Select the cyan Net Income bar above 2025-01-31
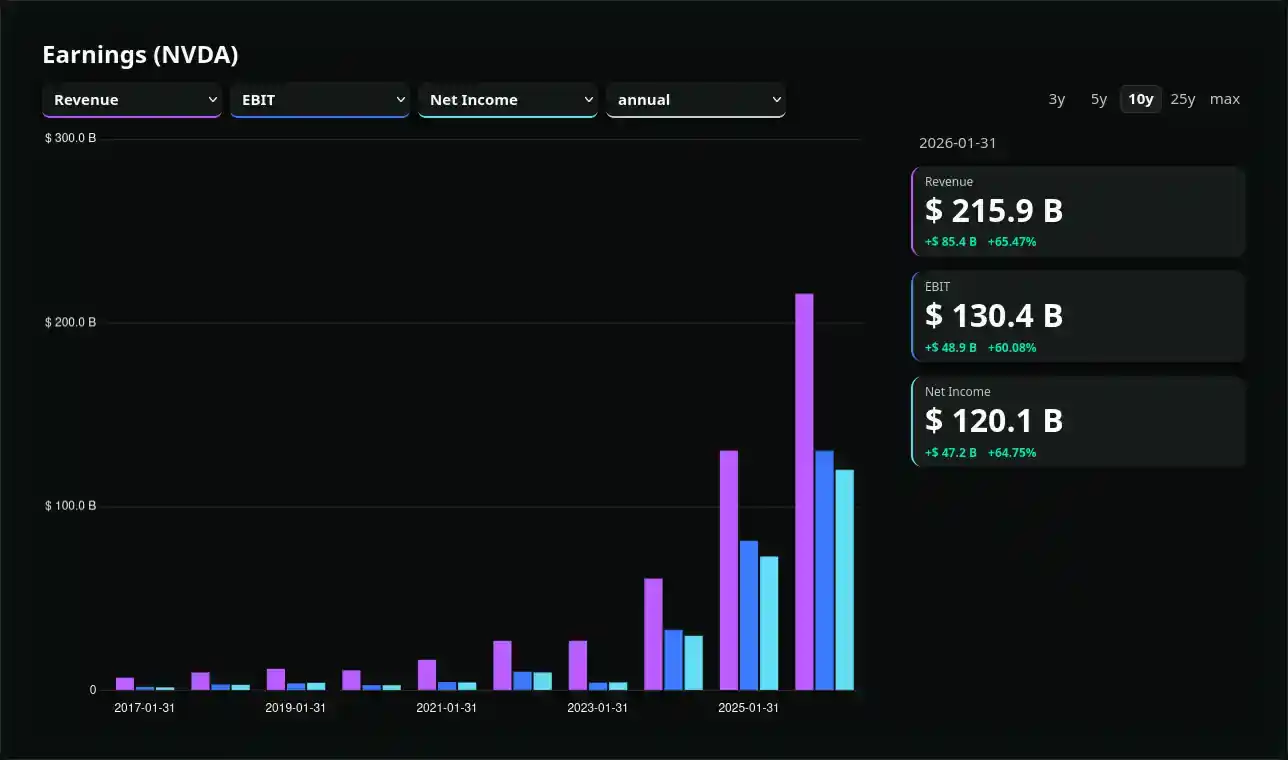Screen dimensions: 1288x760 click(x=769, y=623)
